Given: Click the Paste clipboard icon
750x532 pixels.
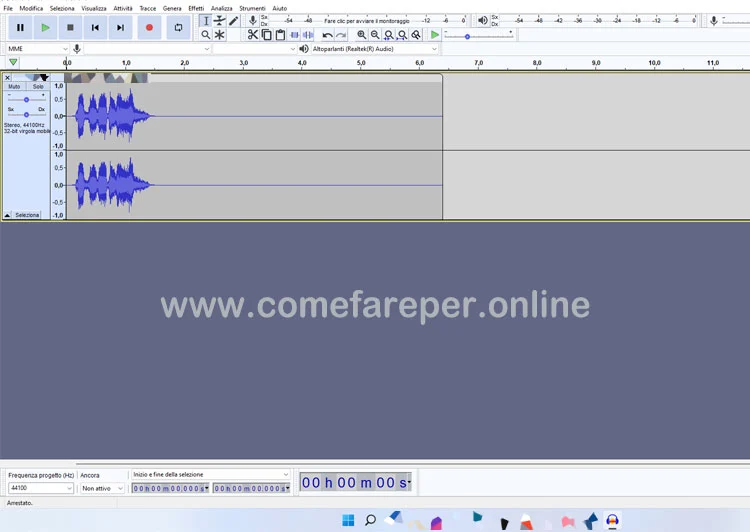Looking at the screenshot, I should click(x=280, y=34).
